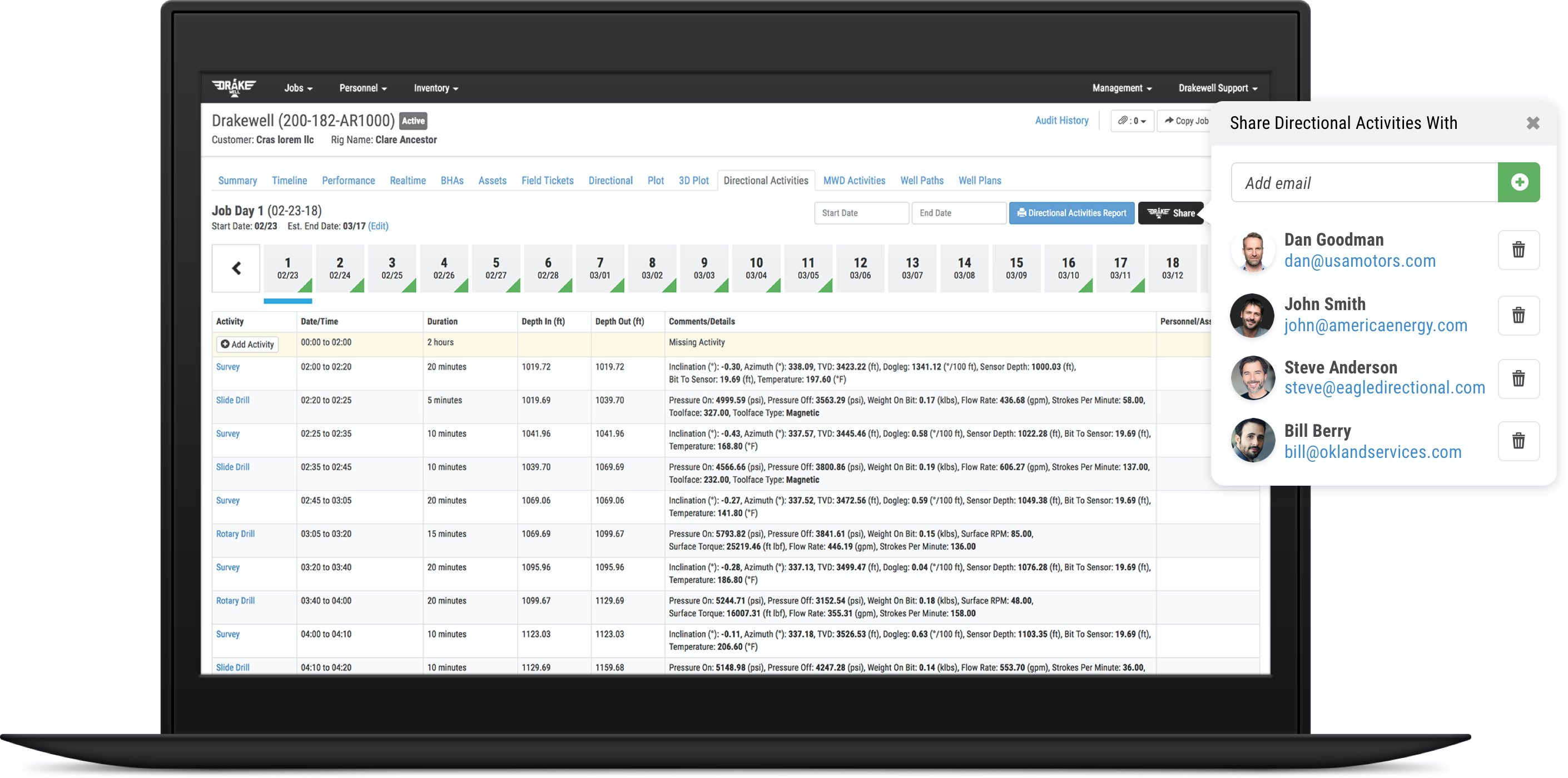This screenshot has height=778, width=1568.
Task: Switch to the MWD Activities tab
Action: (x=854, y=181)
